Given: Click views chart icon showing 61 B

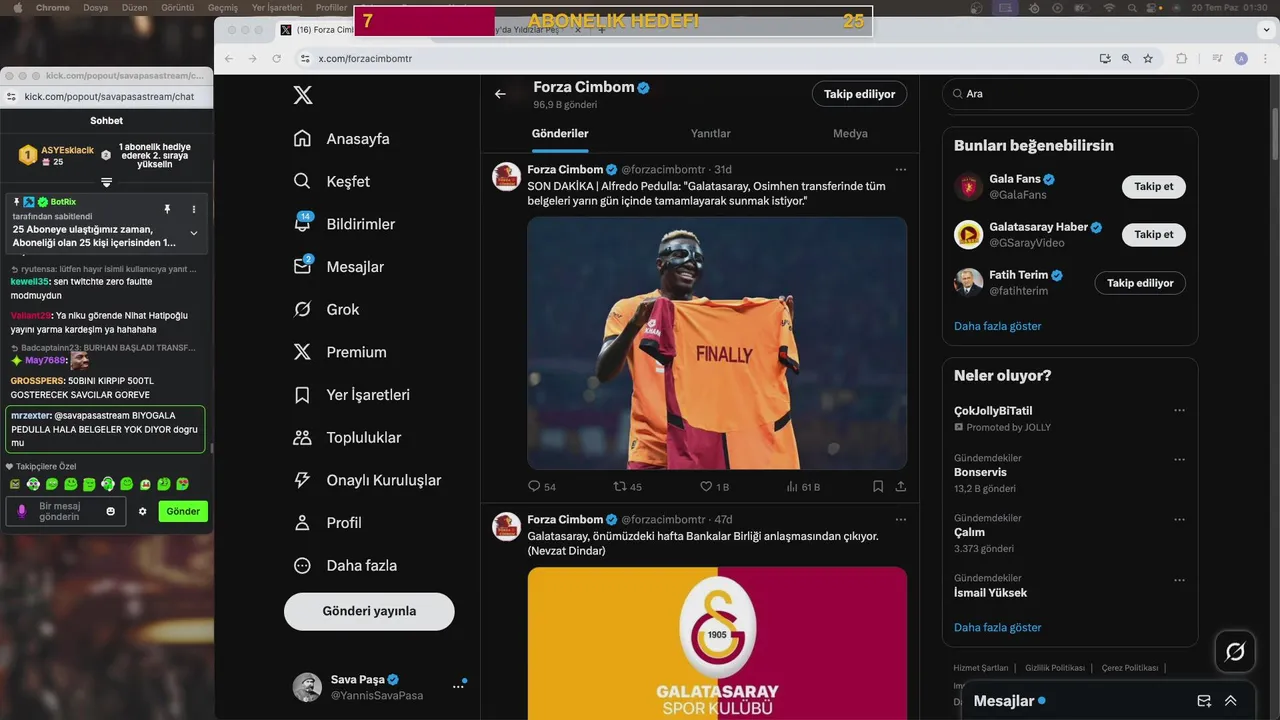Looking at the screenshot, I should (793, 486).
